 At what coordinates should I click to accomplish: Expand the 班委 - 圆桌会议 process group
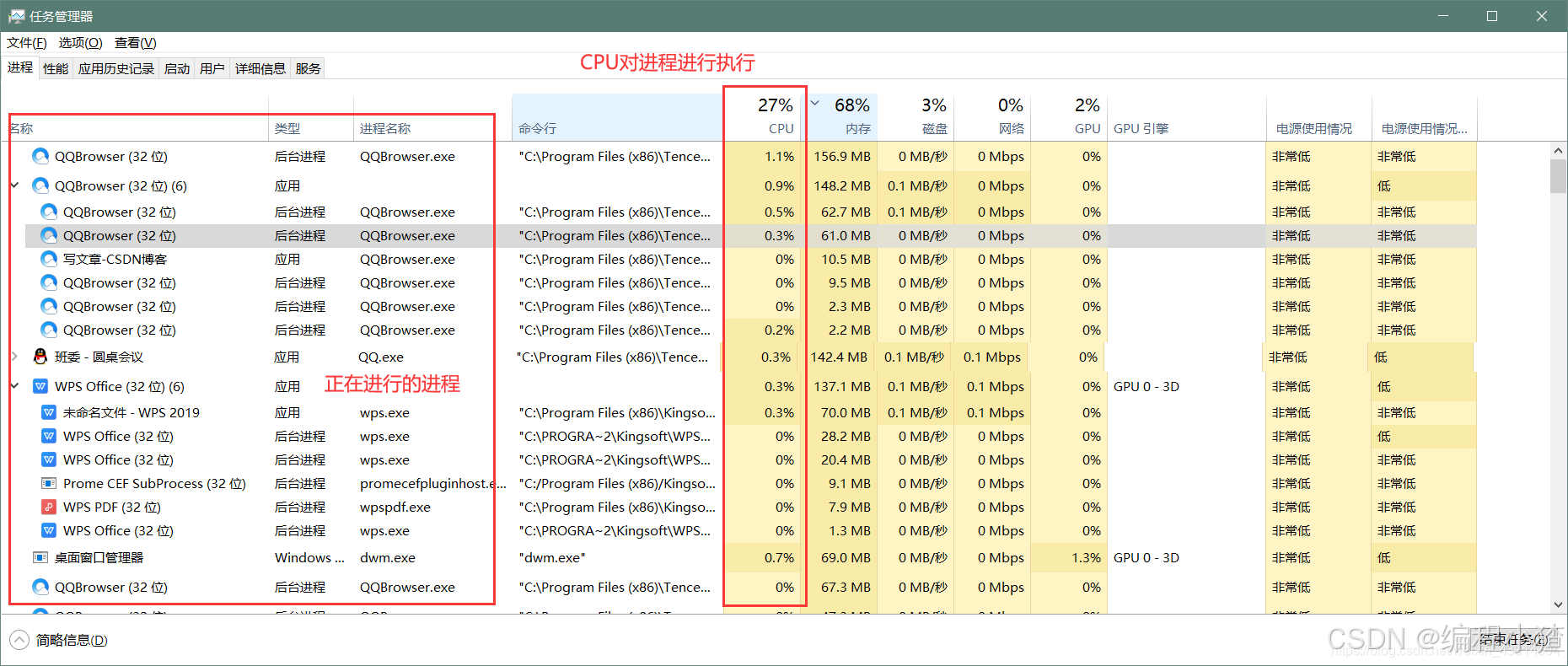pos(14,357)
